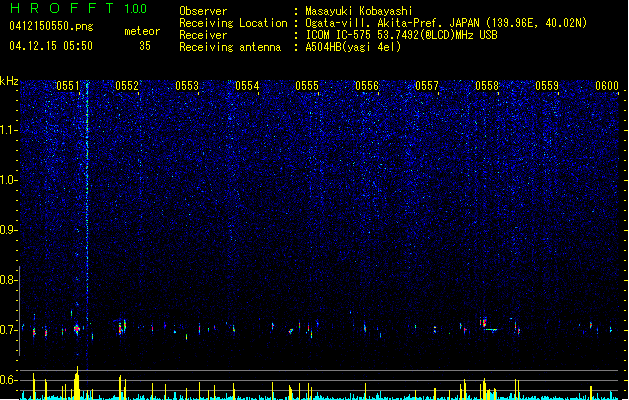Click the HROFFT 1.0.0 title text
The width and height of the screenshot is (629, 400).
(79, 8)
